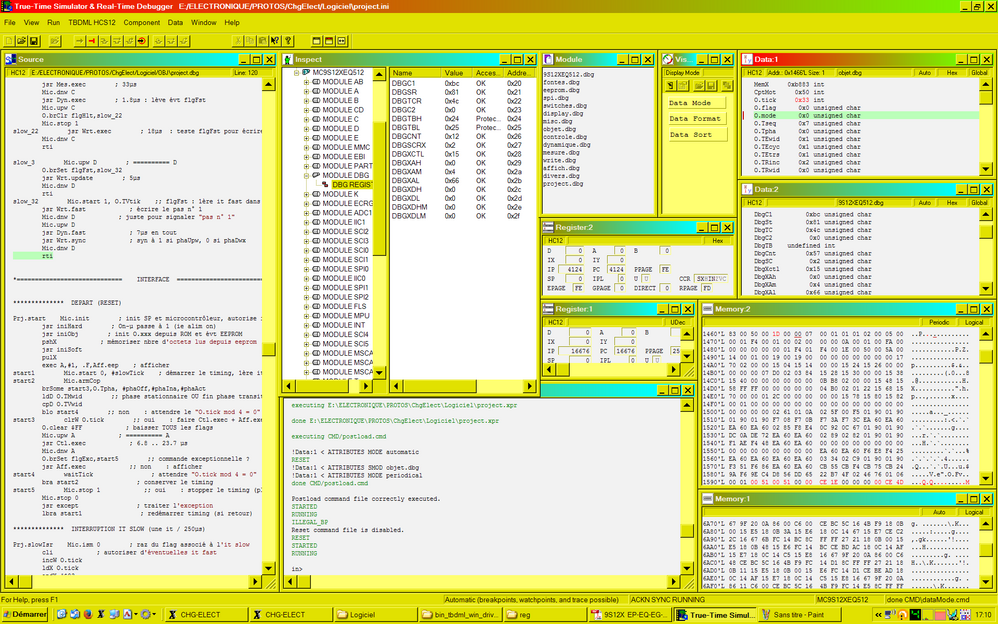Expand MODULE AB tree node
Image resolution: width=998 pixels, height=624 pixels.
pos(306,82)
